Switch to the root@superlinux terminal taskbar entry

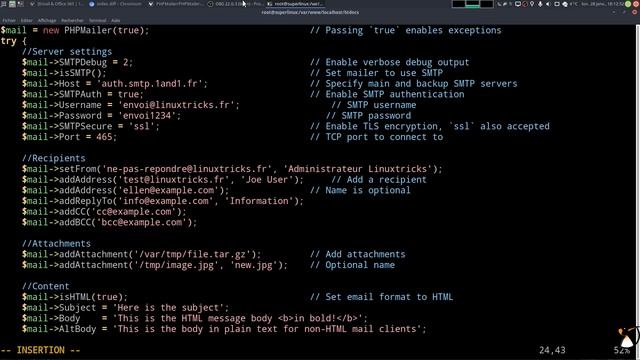point(295,4)
